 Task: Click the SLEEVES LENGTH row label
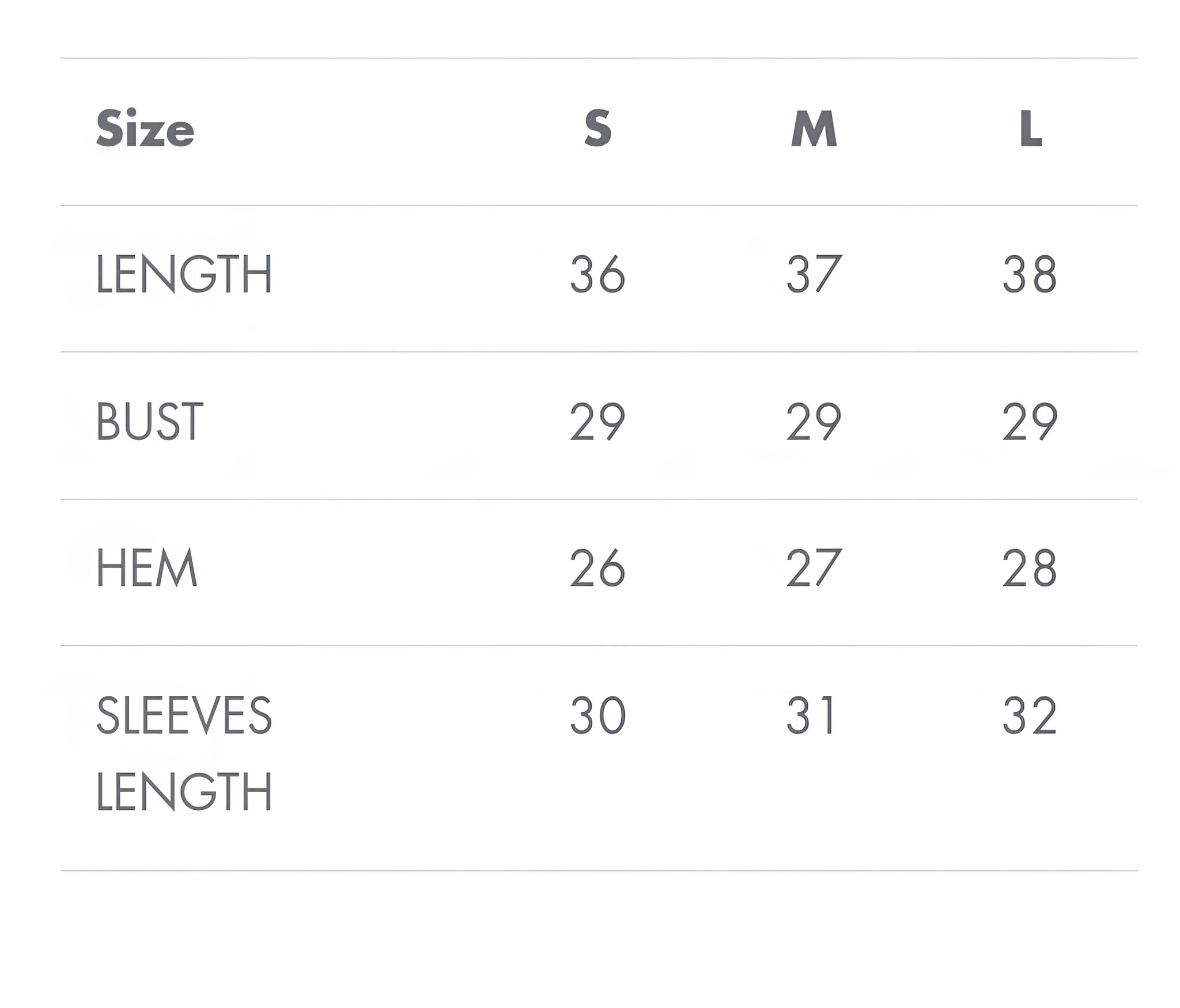(x=184, y=753)
